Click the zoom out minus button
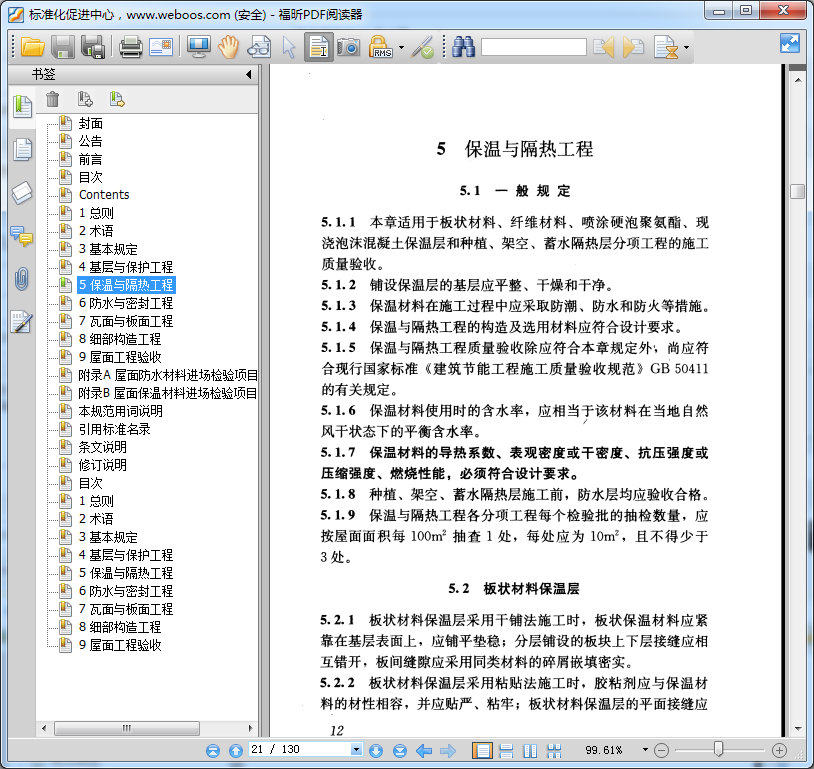This screenshot has height=769, width=814. [x=661, y=750]
